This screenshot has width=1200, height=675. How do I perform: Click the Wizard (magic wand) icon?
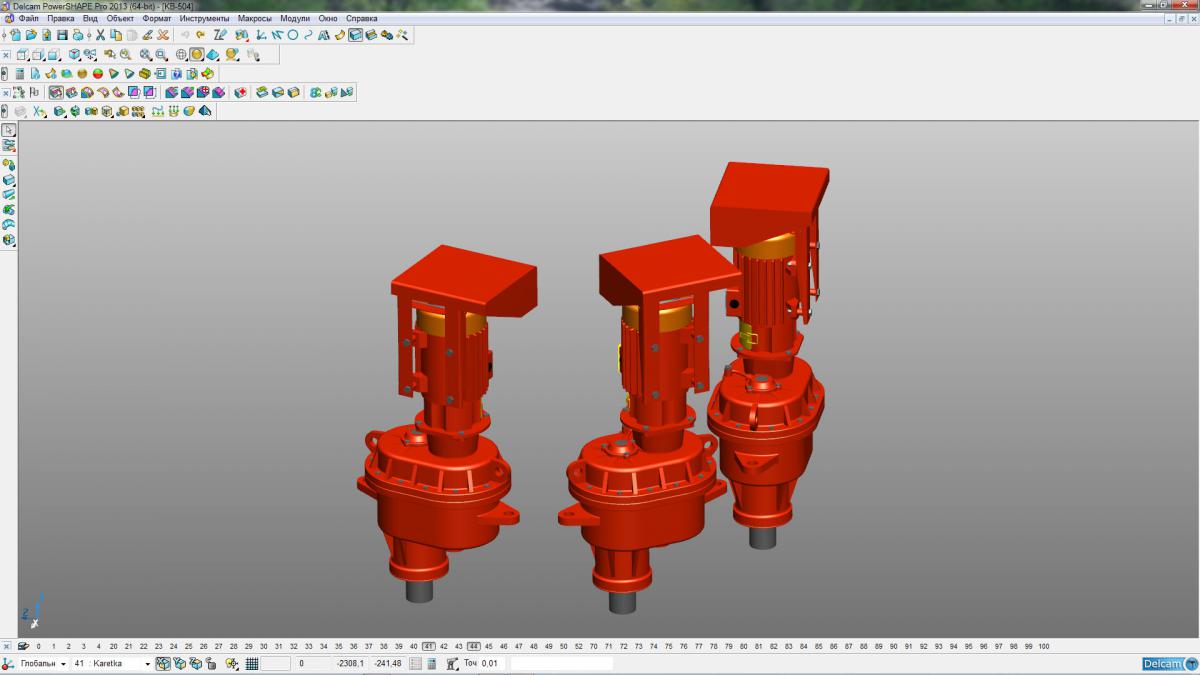402,35
